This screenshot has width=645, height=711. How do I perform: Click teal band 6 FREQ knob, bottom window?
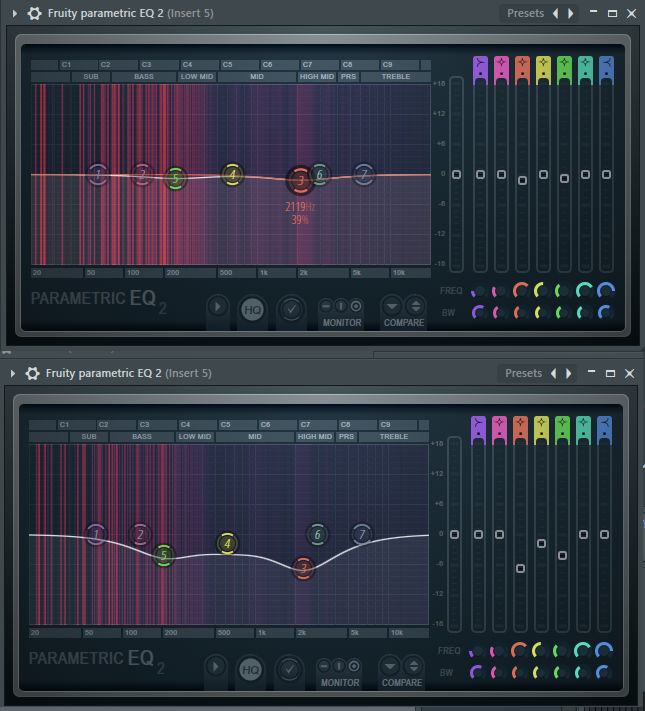(x=582, y=650)
